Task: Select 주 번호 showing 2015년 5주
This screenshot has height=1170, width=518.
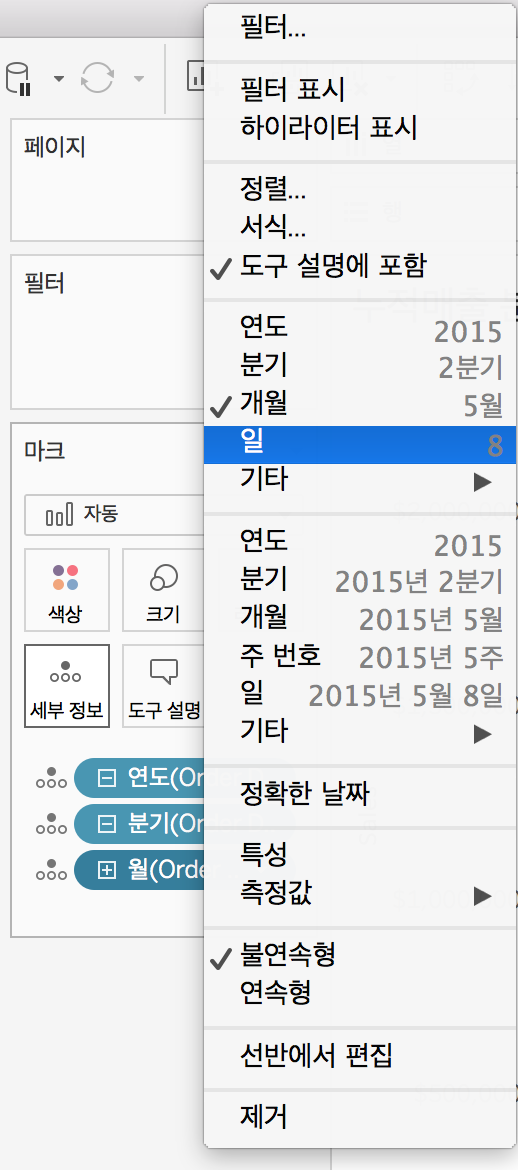Action: (361, 656)
